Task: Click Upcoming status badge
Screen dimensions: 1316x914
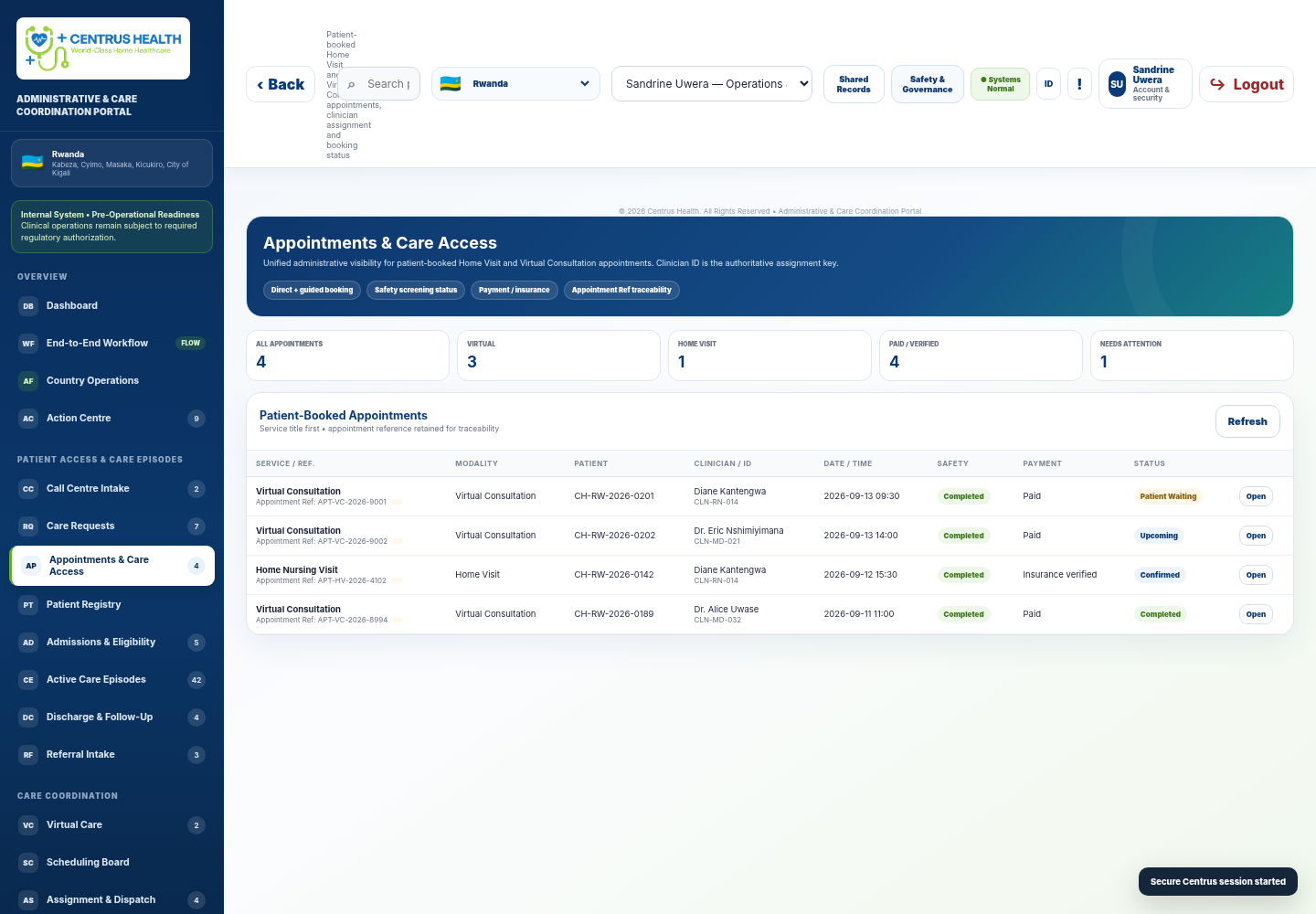Action: coord(1159,536)
